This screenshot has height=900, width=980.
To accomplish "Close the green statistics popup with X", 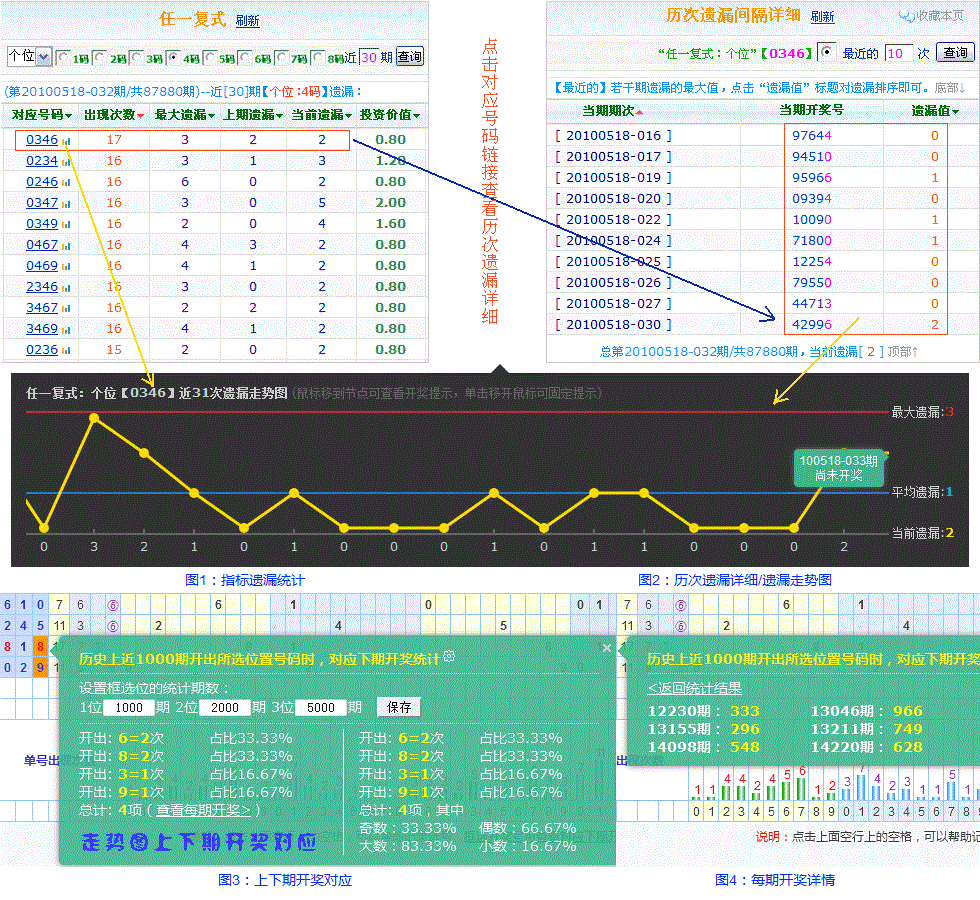I will pos(606,648).
